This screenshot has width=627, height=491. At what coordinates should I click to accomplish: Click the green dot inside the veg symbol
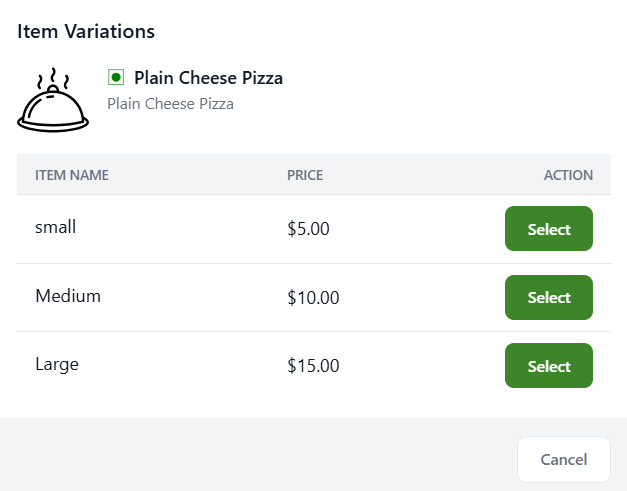coord(116,77)
